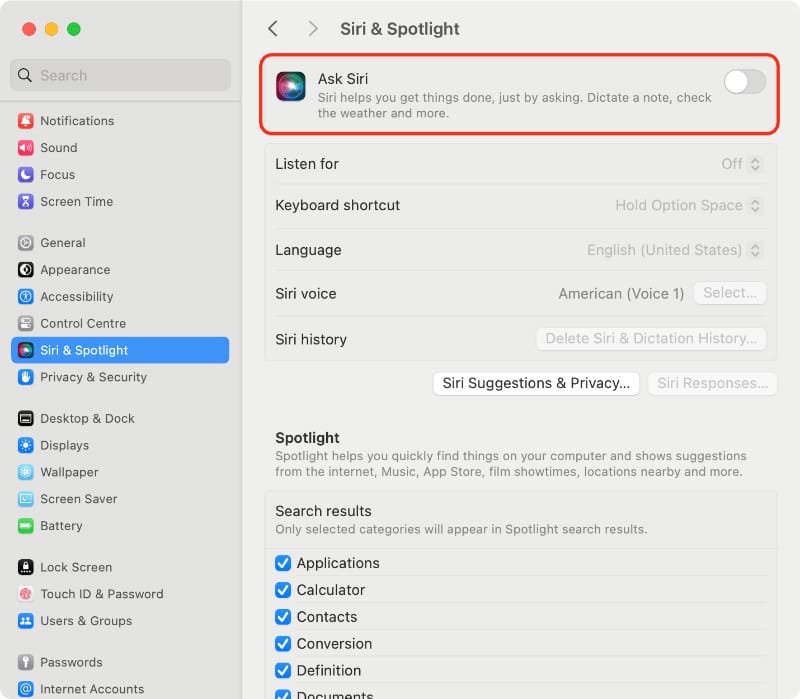Uncheck the Calculator checkbox
The image size is (800, 699).
(283, 590)
